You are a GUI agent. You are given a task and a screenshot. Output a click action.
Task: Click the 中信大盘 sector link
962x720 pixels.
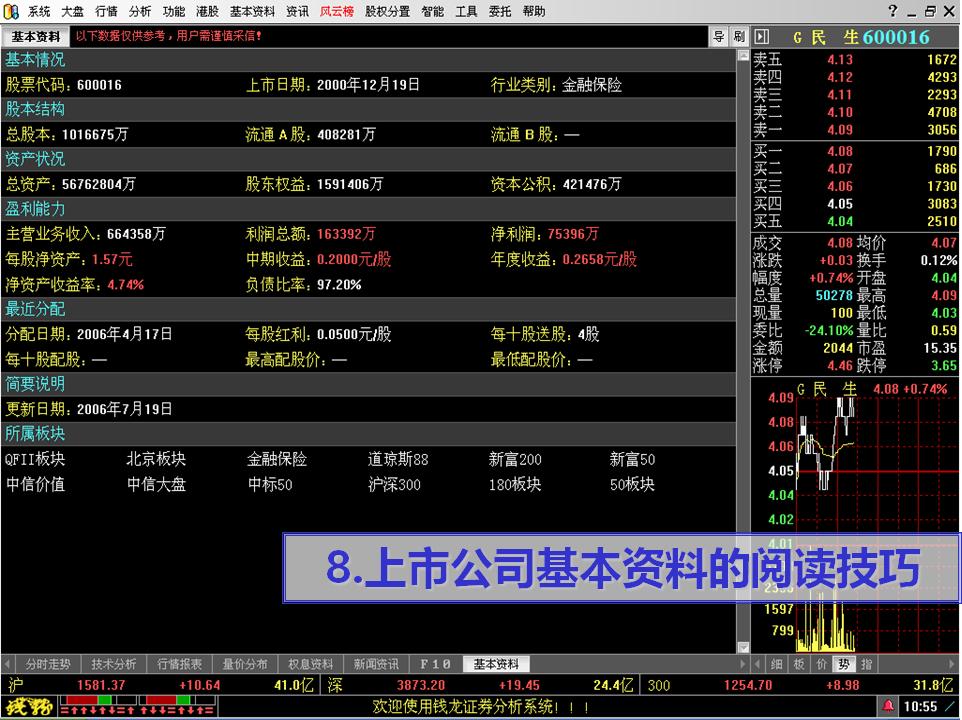click(156, 484)
